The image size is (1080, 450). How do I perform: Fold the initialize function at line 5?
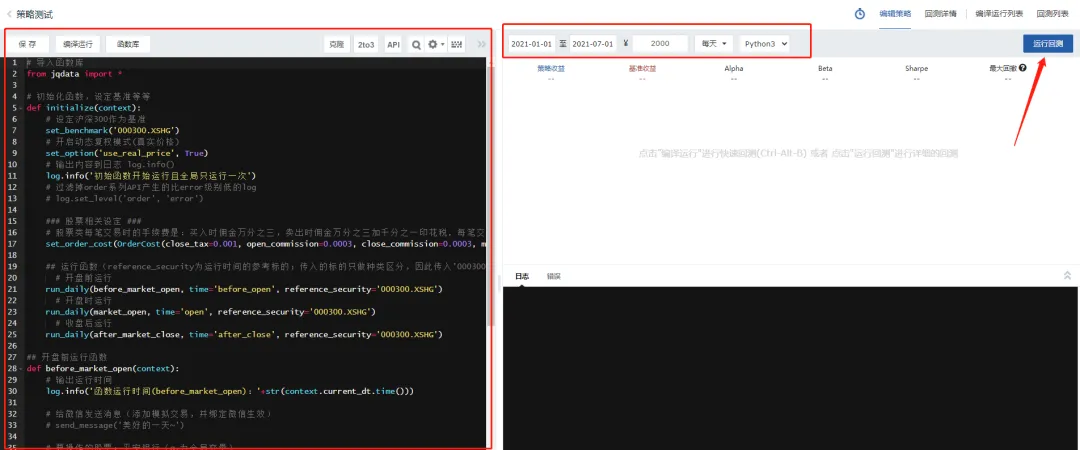point(23,108)
